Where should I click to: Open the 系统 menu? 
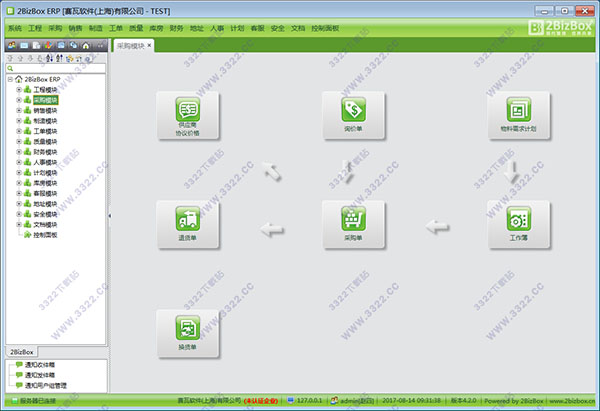(15, 28)
